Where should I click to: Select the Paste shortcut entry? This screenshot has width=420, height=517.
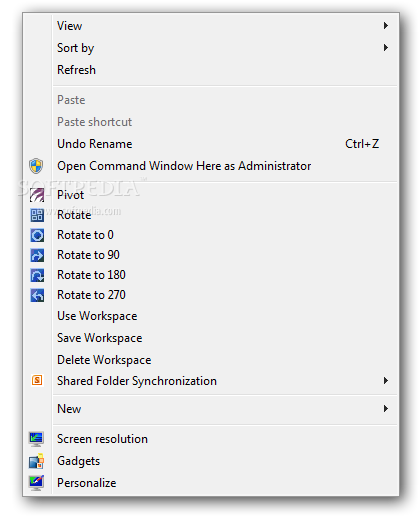tap(211, 122)
